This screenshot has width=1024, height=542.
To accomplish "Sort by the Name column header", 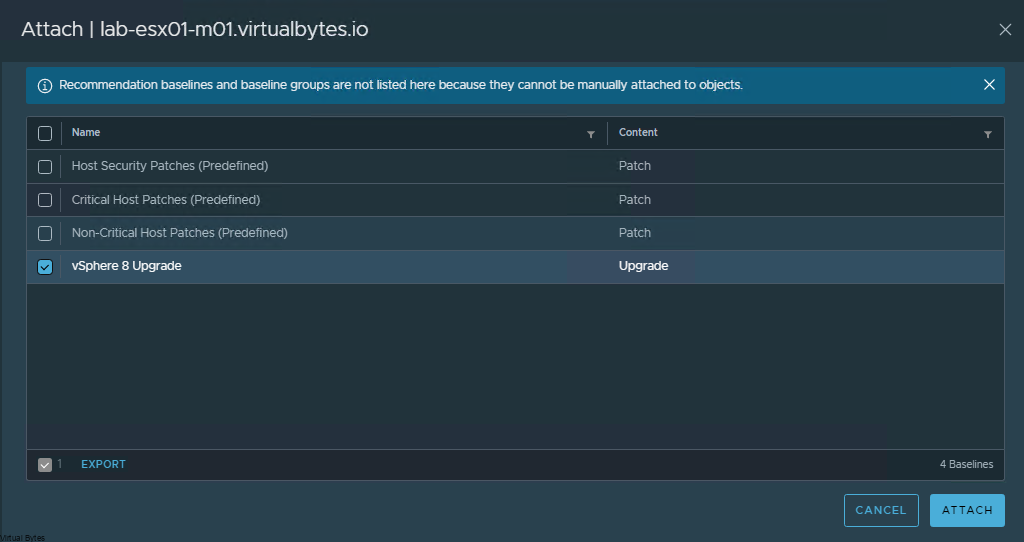I will 86,133.
